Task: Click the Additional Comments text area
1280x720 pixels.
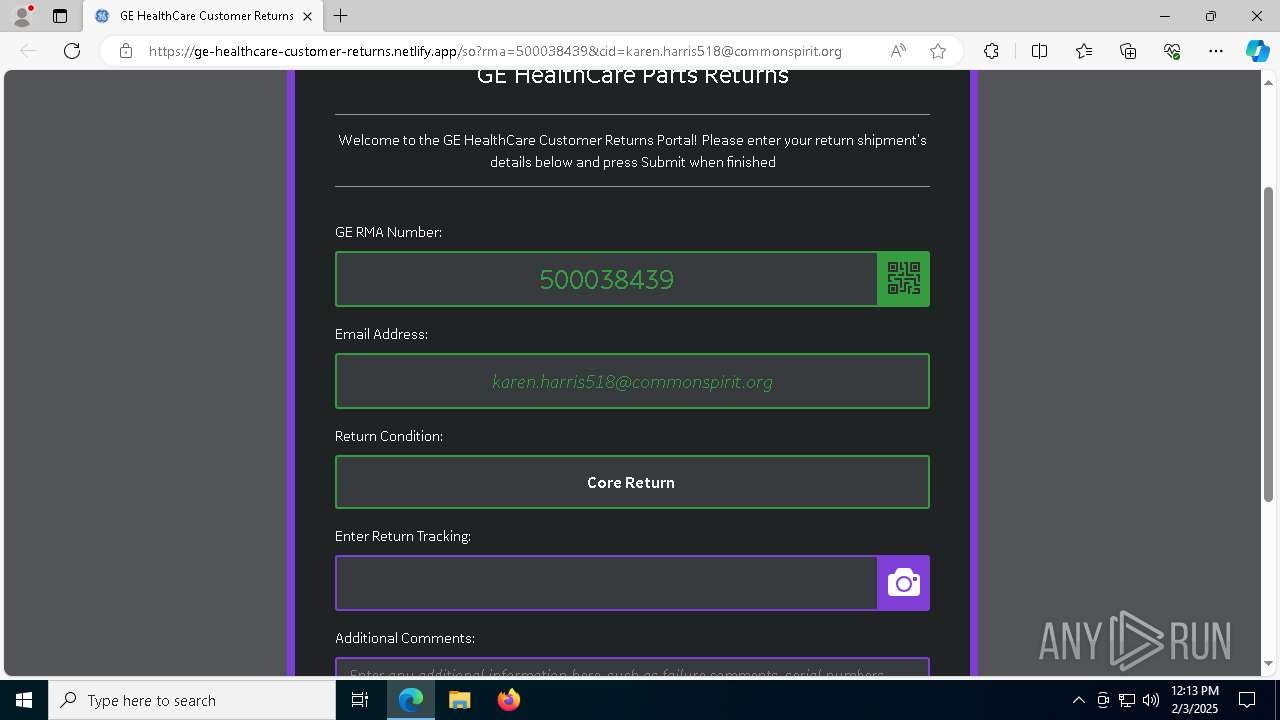Action: 632,667
